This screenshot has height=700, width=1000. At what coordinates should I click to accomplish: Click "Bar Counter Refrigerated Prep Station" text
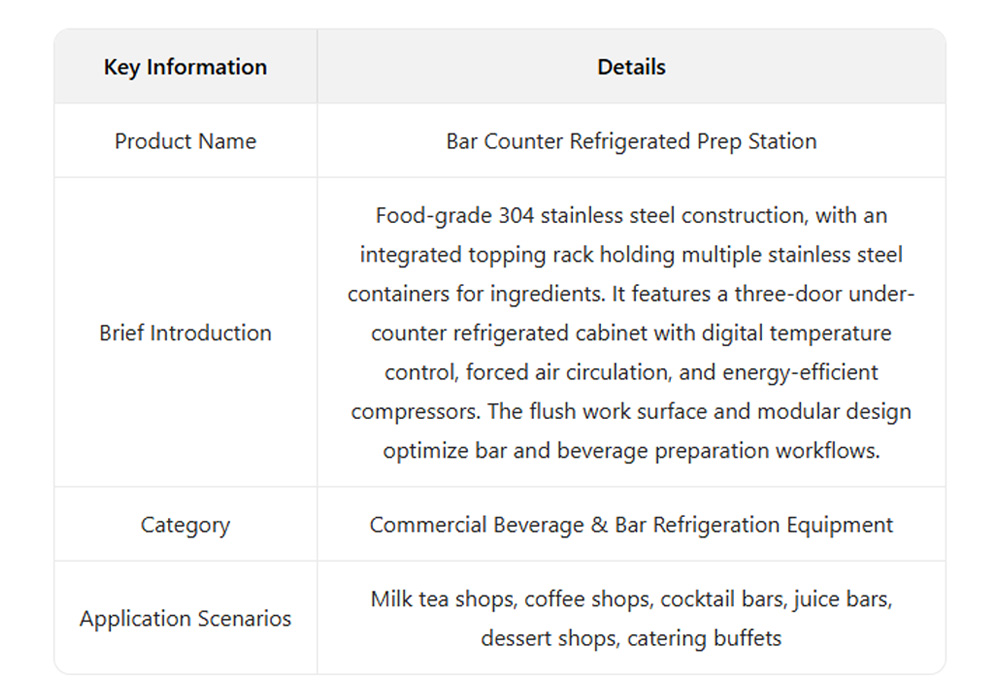pos(631,141)
